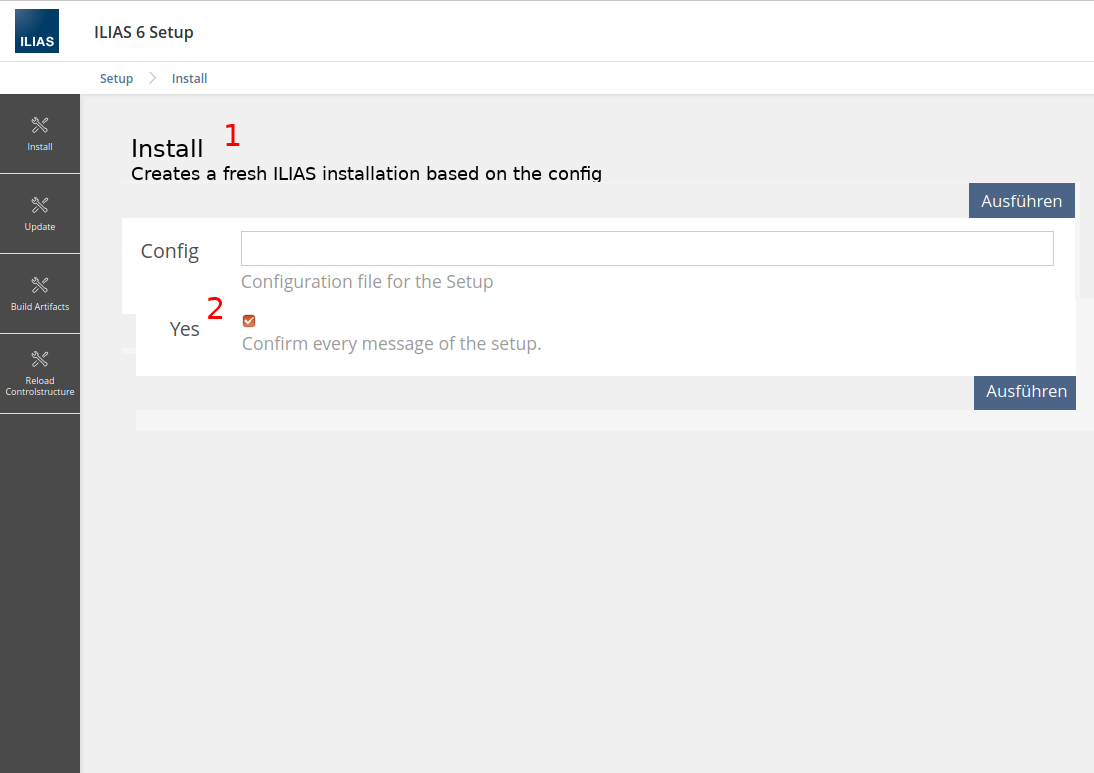Select the 'Reload Controlstructure' sidebar text label

[x=40, y=386]
